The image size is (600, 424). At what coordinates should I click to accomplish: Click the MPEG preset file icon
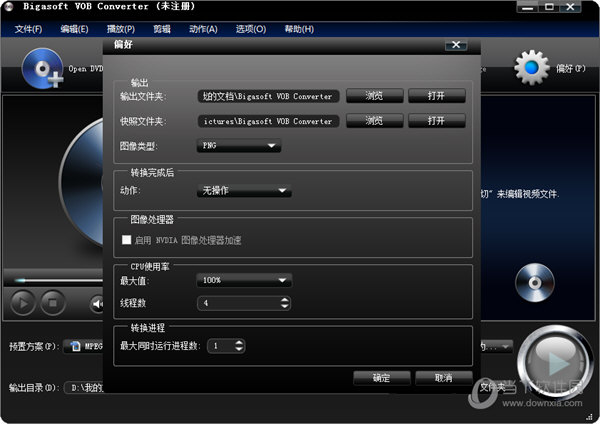(76, 346)
